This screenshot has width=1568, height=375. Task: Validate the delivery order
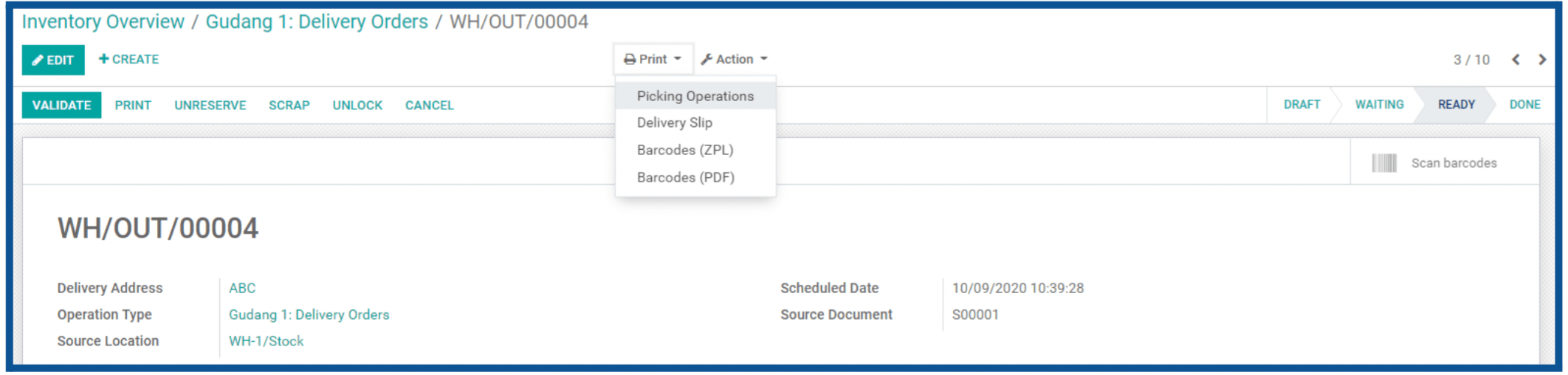61,106
